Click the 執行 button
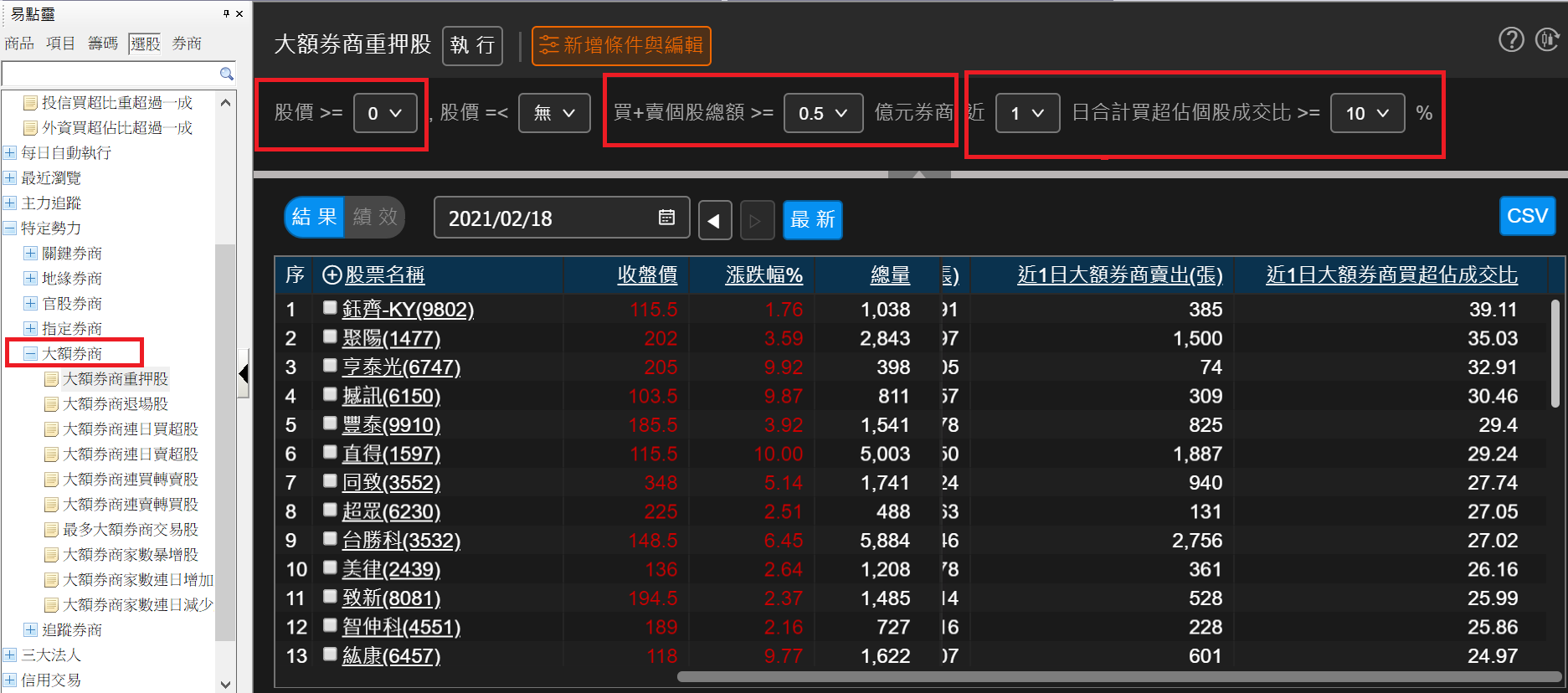This screenshot has height=693, width=1568. coord(472,45)
